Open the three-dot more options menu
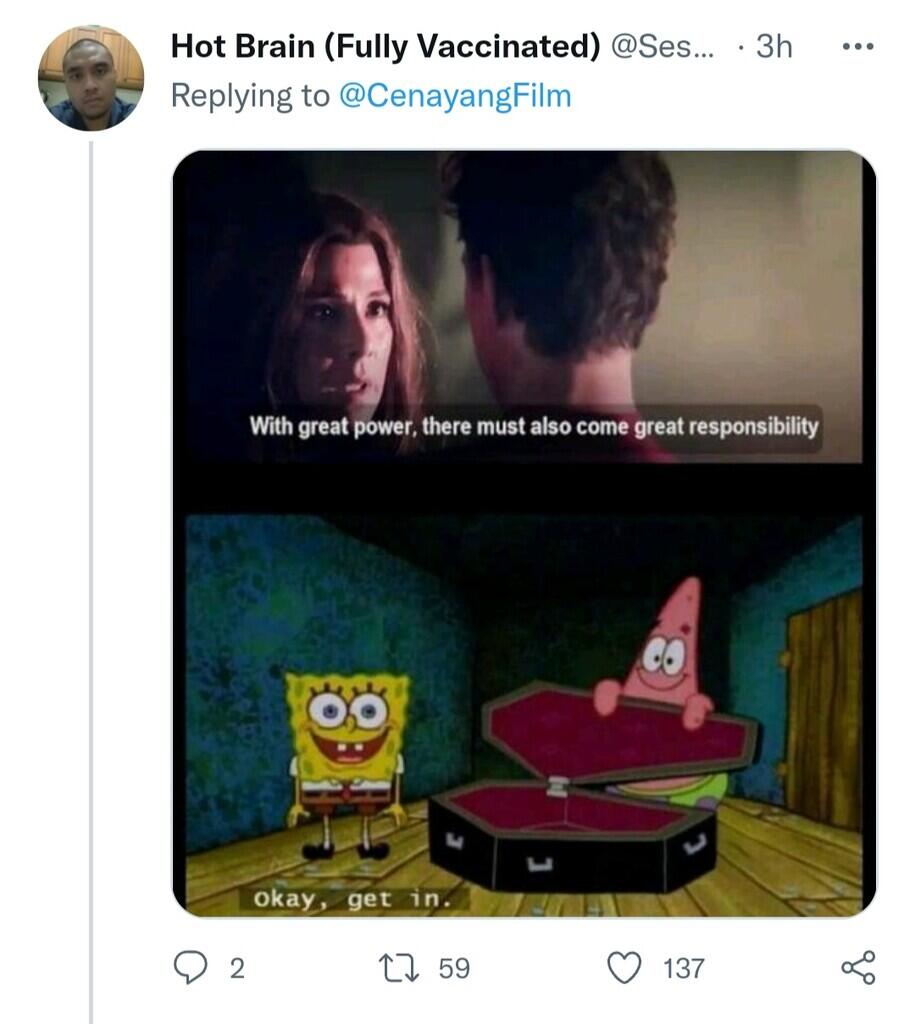 [x=857, y=47]
